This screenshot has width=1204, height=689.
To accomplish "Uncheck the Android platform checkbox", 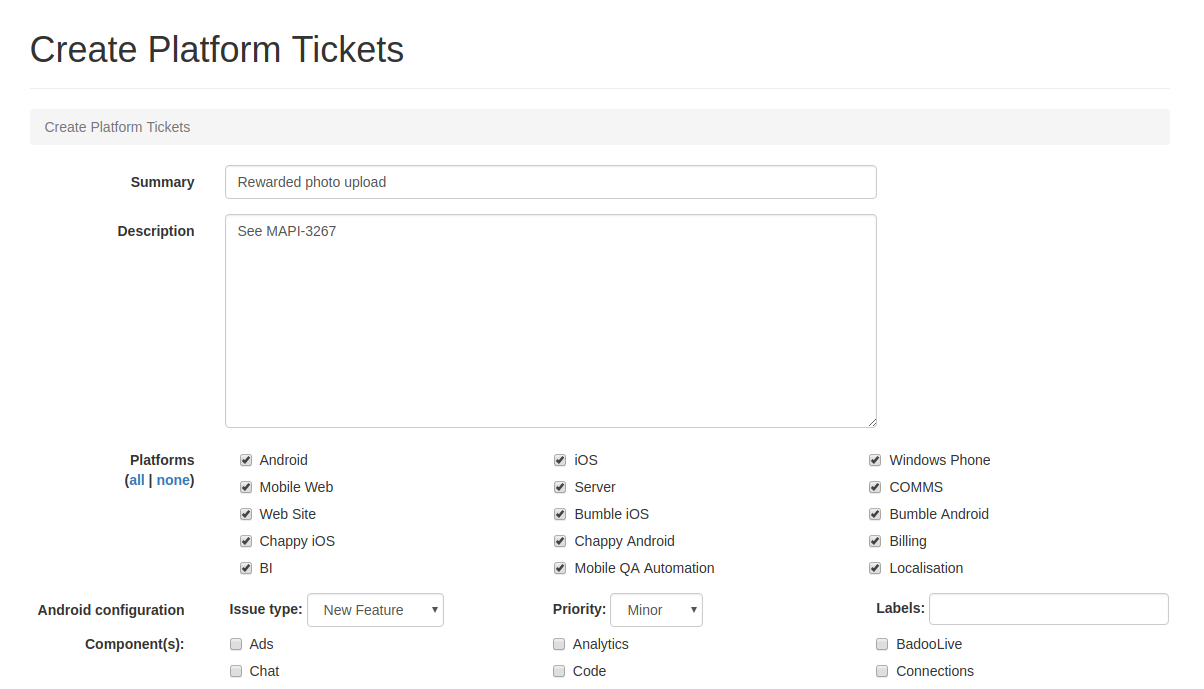I will (246, 460).
